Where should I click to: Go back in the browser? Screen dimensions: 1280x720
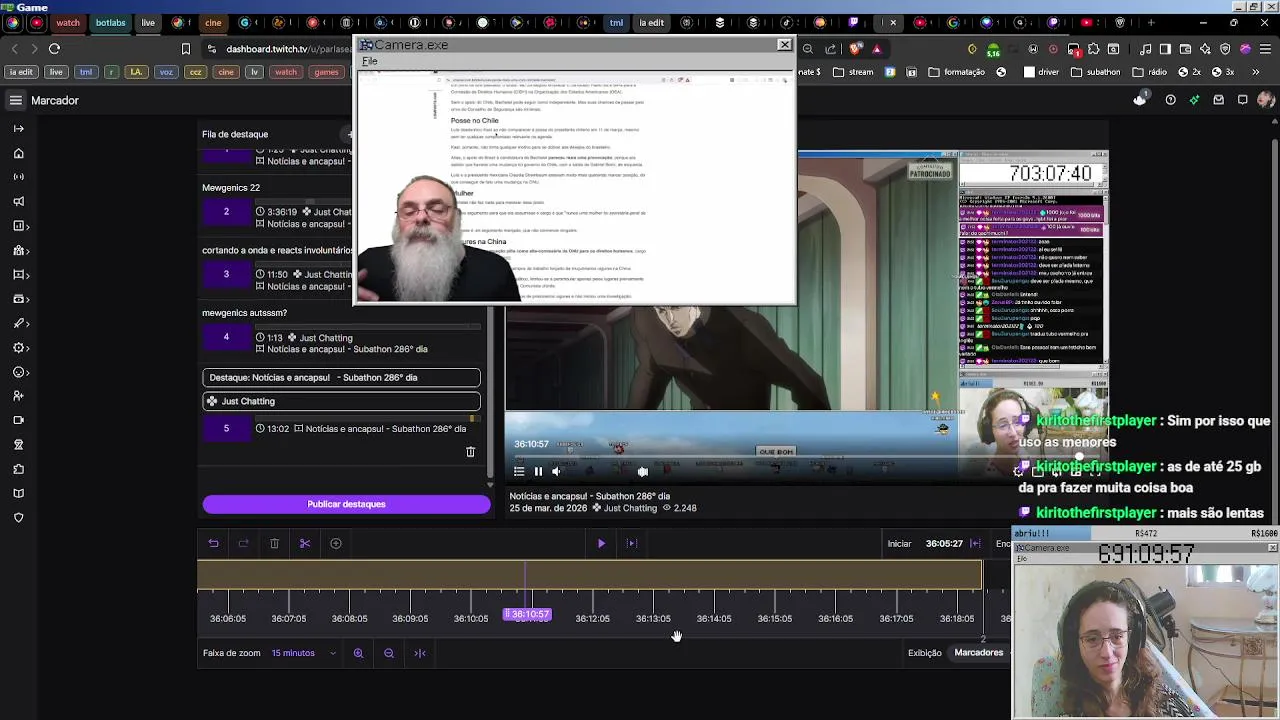coord(14,48)
